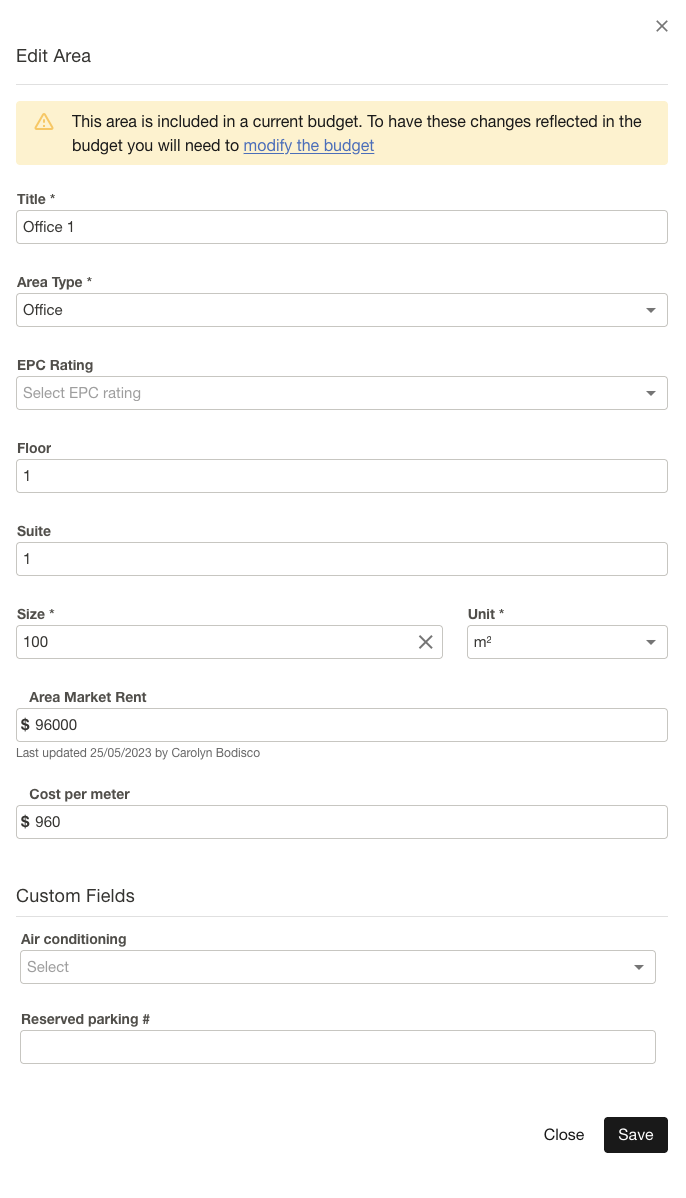The height and width of the screenshot is (1198, 686).
Task: Click the dollar sign in Area Market Rent field
Action: pyautogui.click(x=25, y=724)
